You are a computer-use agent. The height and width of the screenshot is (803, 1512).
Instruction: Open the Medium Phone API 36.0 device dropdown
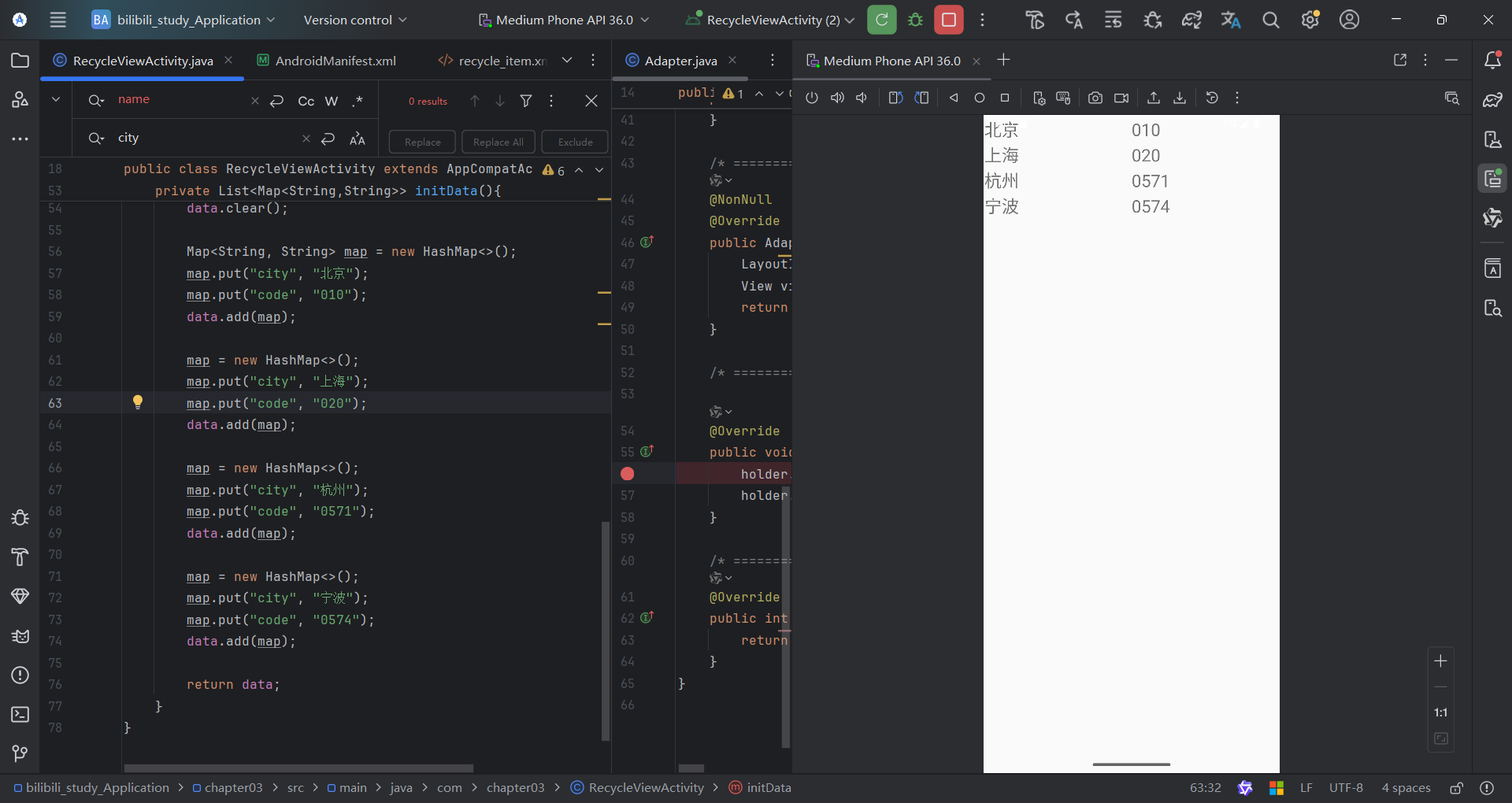coord(564,20)
